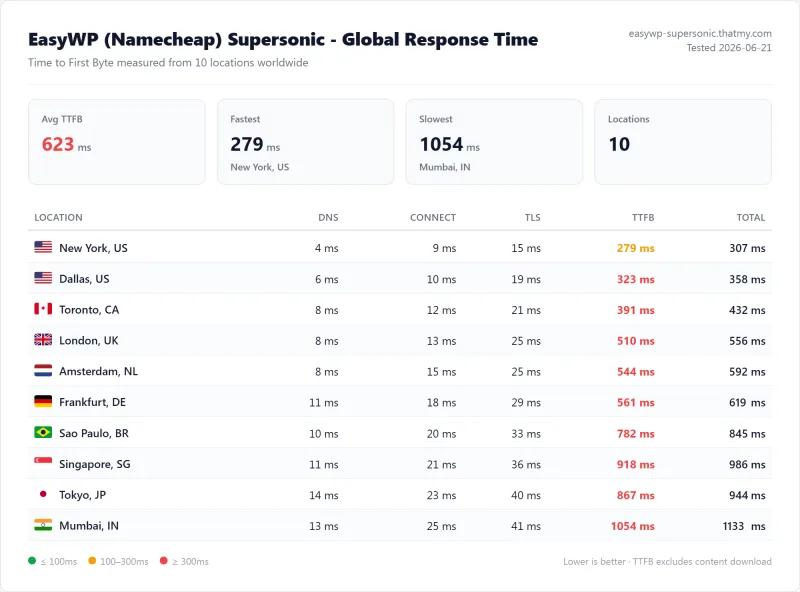This screenshot has height=592, width=800.
Task: Click the Amsterdam, NL location name
Action: point(98,371)
